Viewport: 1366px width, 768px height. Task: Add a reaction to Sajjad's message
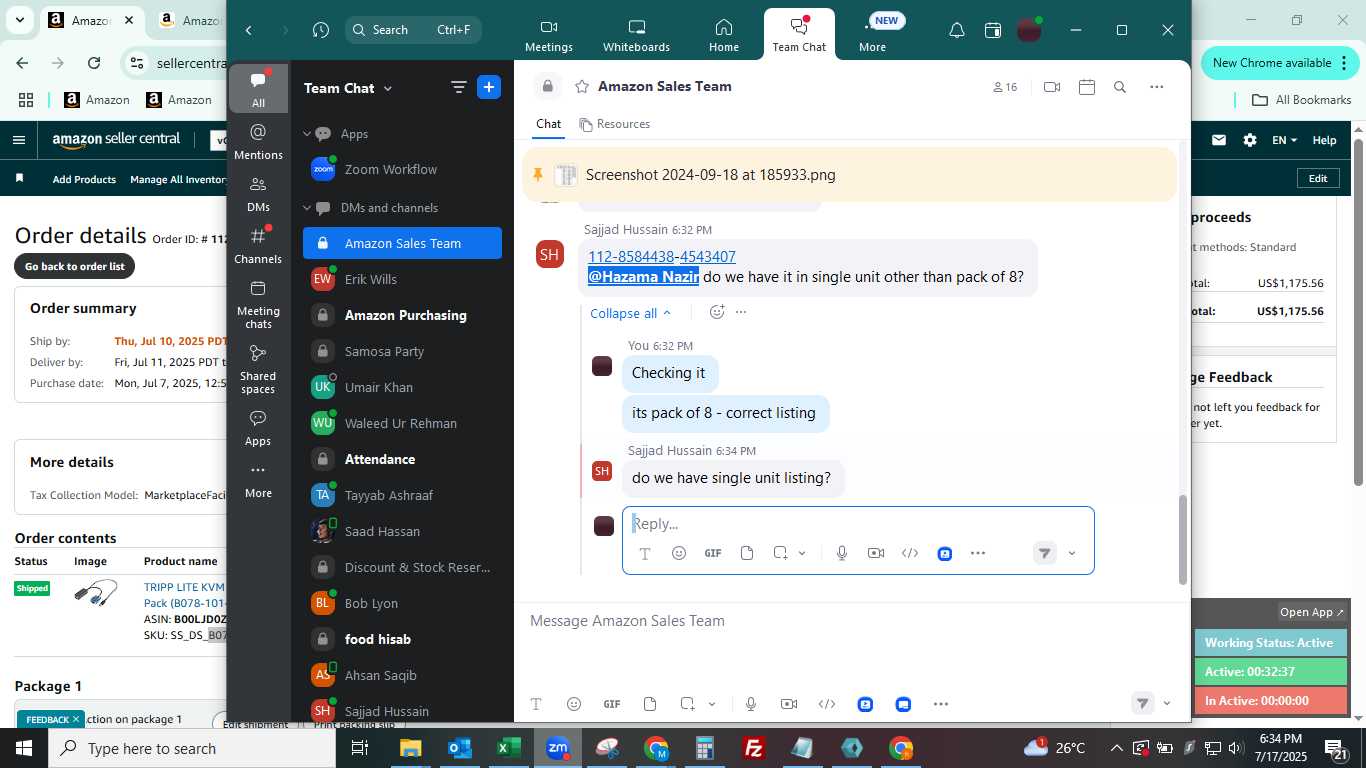[x=716, y=312]
